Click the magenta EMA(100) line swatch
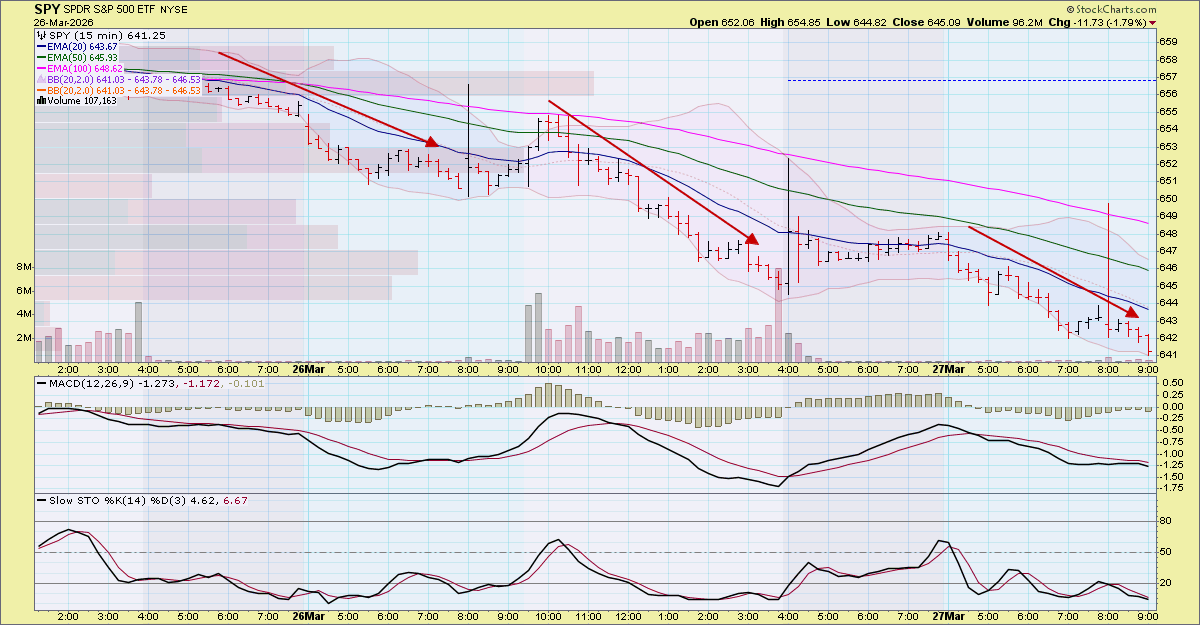Viewport: 1200px width, 625px height. click(40, 69)
